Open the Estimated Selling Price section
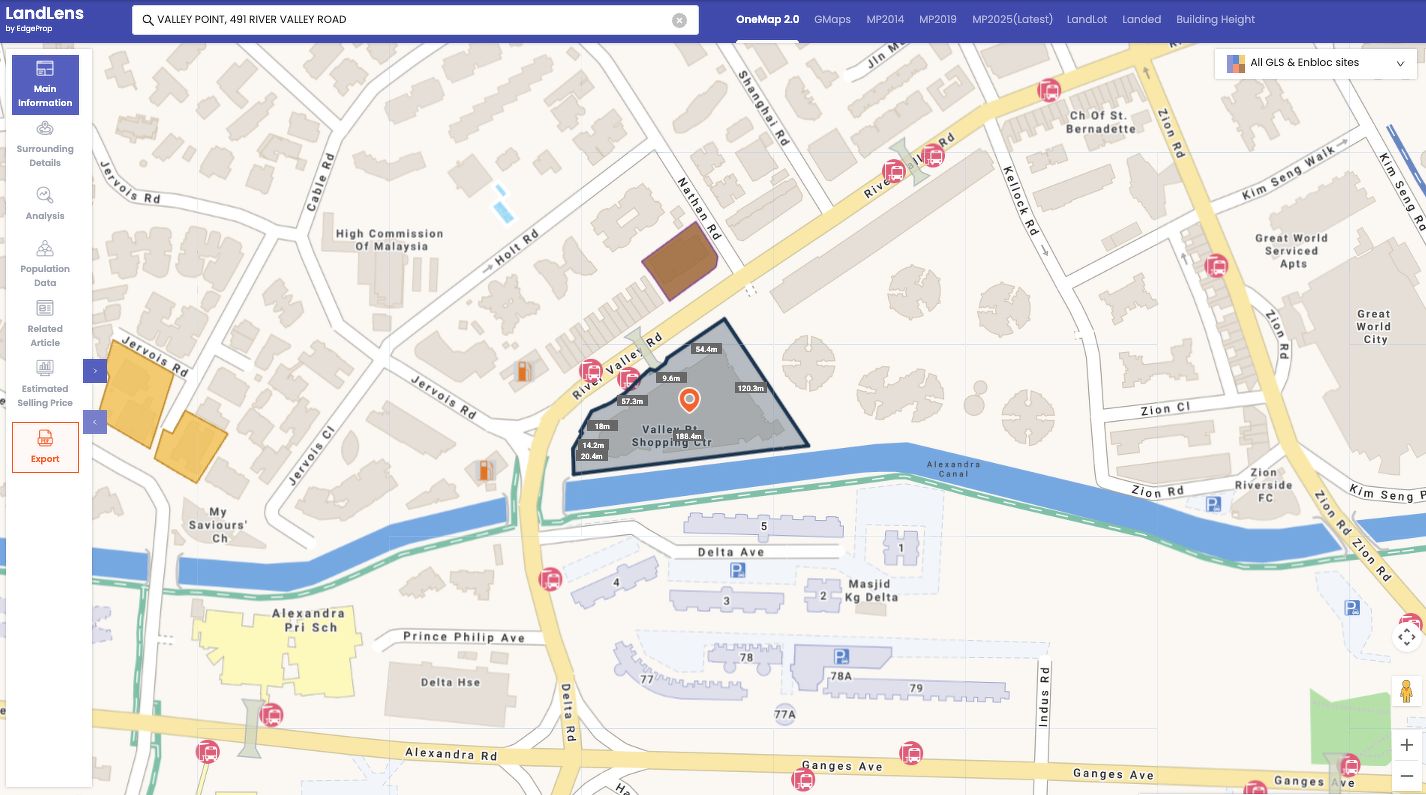 (45, 383)
